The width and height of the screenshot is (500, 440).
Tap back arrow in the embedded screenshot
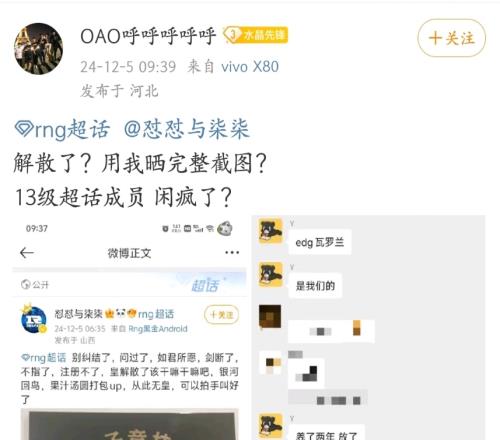(x=27, y=253)
